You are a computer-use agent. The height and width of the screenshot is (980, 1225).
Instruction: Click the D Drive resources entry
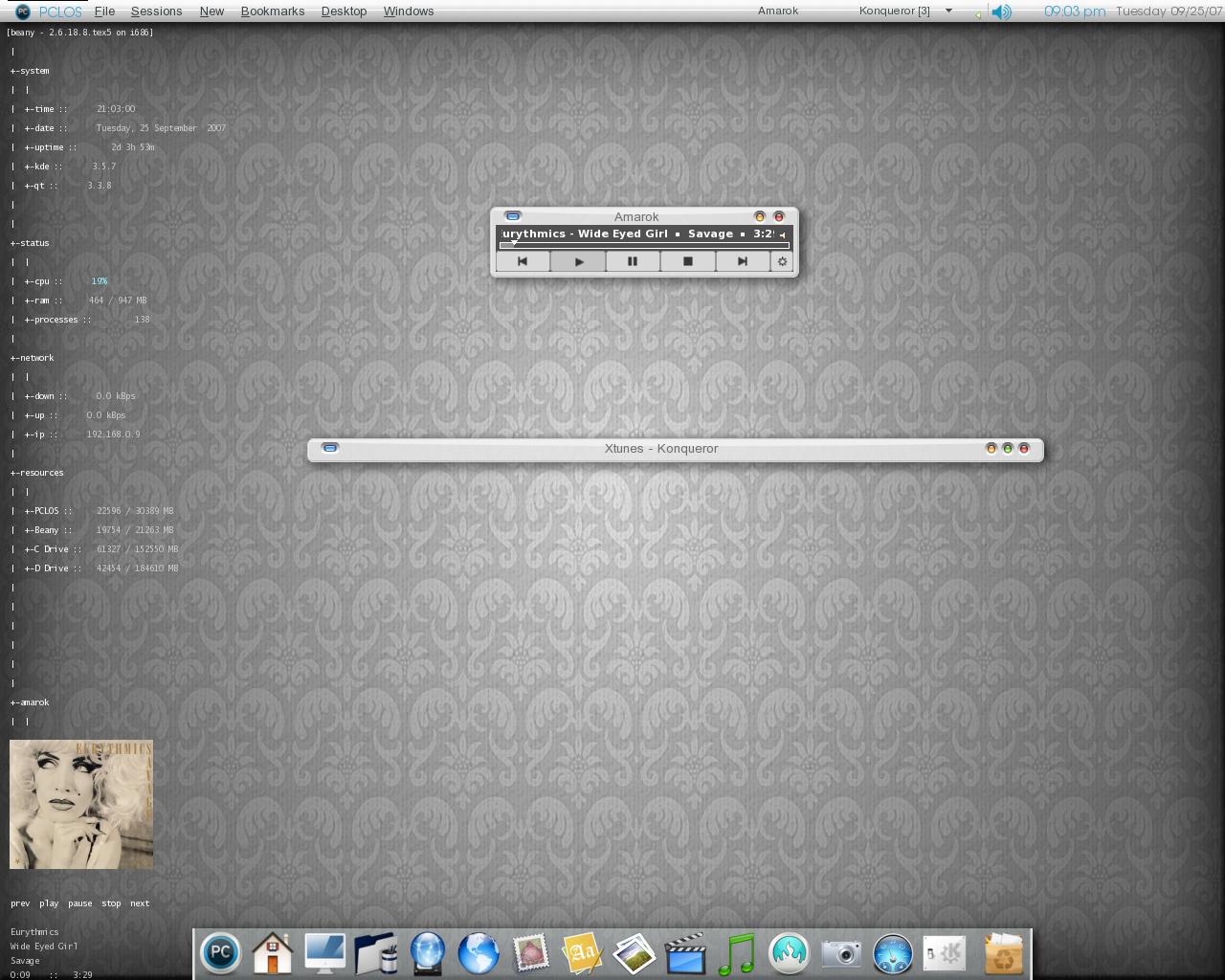101,568
